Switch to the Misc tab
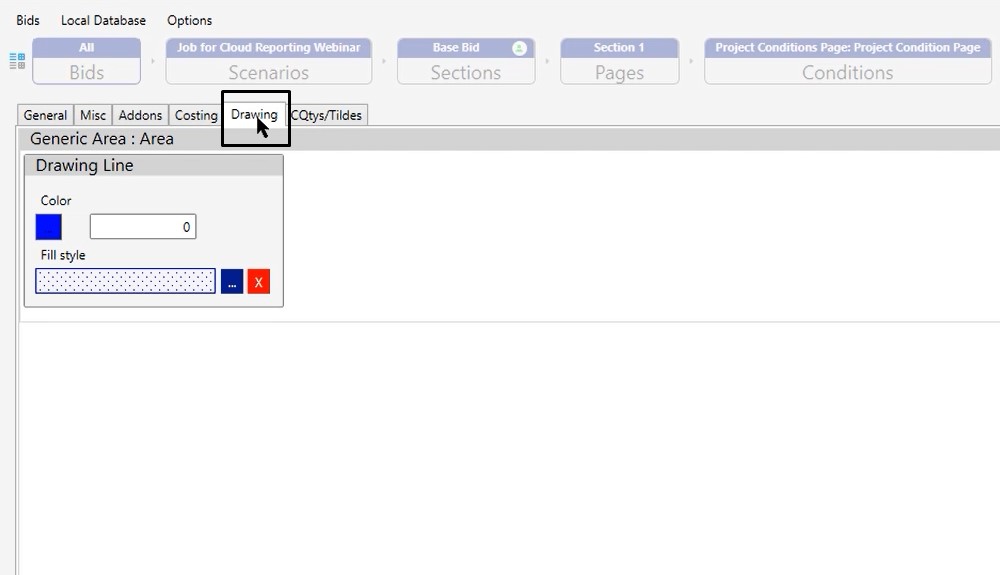This screenshot has height=575, width=1000. tap(93, 115)
